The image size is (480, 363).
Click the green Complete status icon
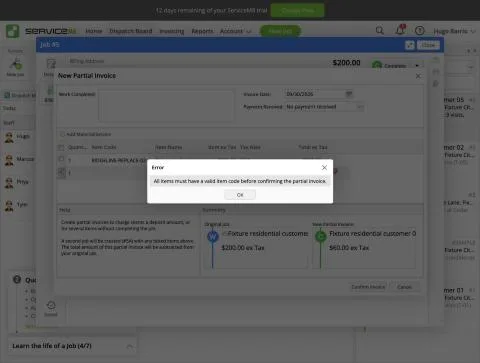click(377, 65)
